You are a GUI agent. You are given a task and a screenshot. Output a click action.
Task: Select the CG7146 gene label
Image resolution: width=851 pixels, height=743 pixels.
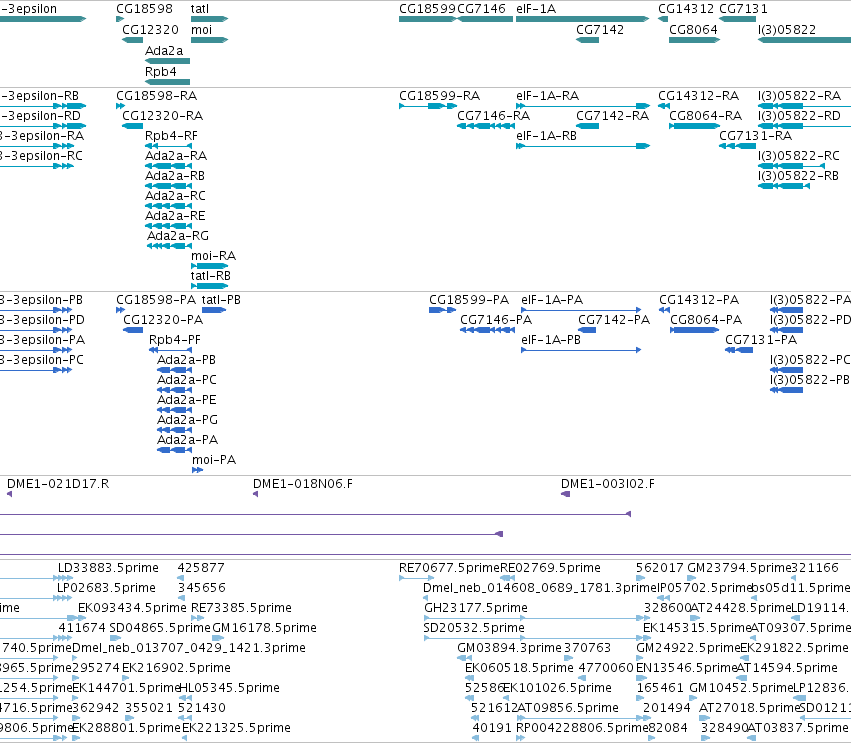pos(481,9)
